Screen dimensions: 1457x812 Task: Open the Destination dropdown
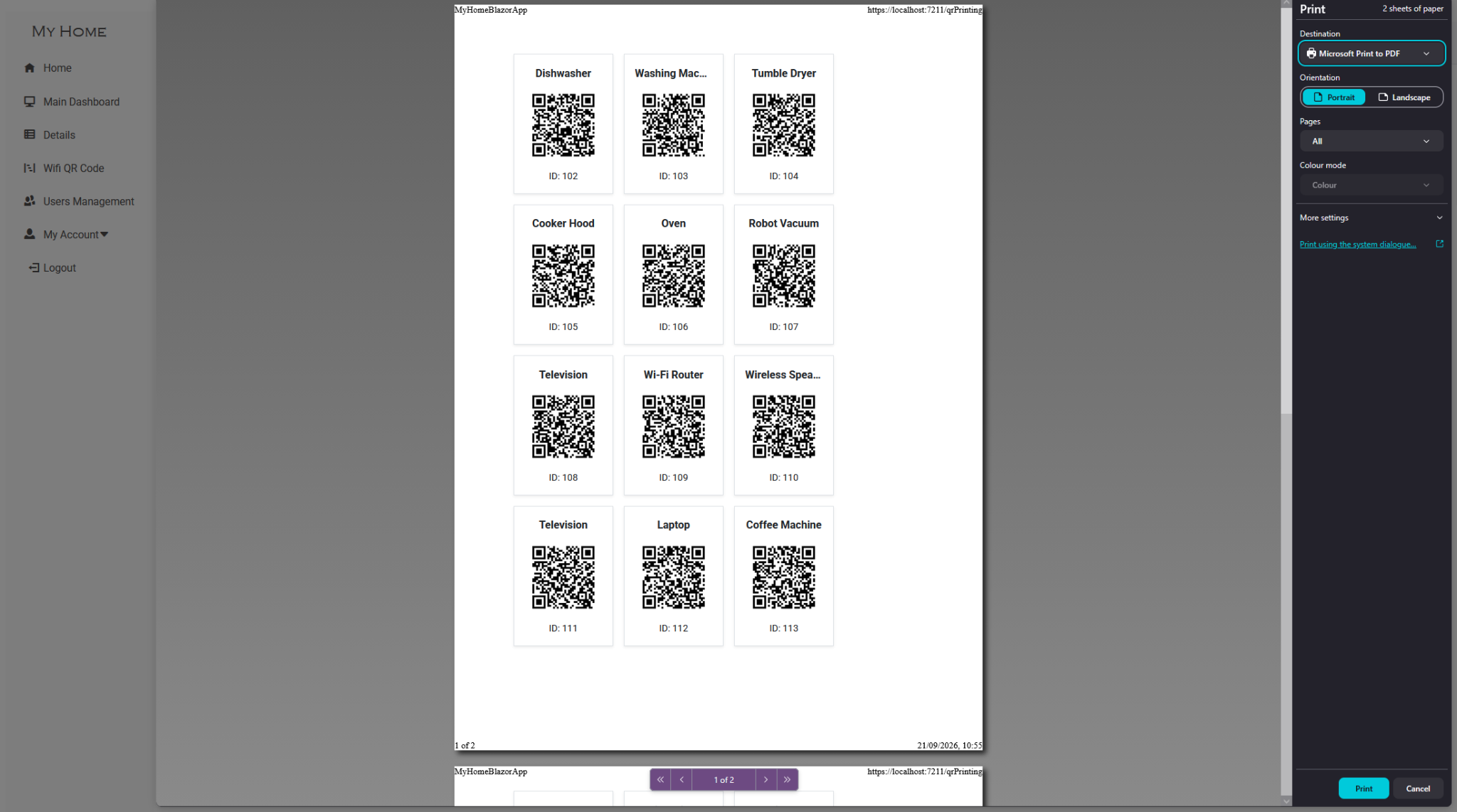1371,53
